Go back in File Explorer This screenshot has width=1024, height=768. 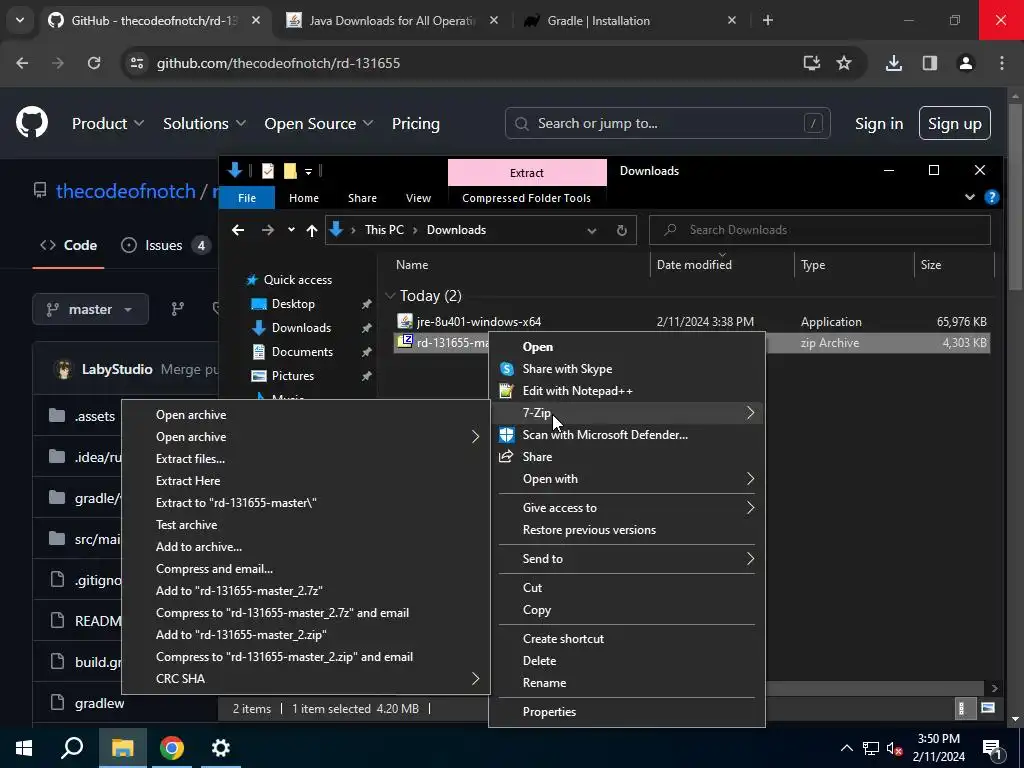(x=238, y=230)
